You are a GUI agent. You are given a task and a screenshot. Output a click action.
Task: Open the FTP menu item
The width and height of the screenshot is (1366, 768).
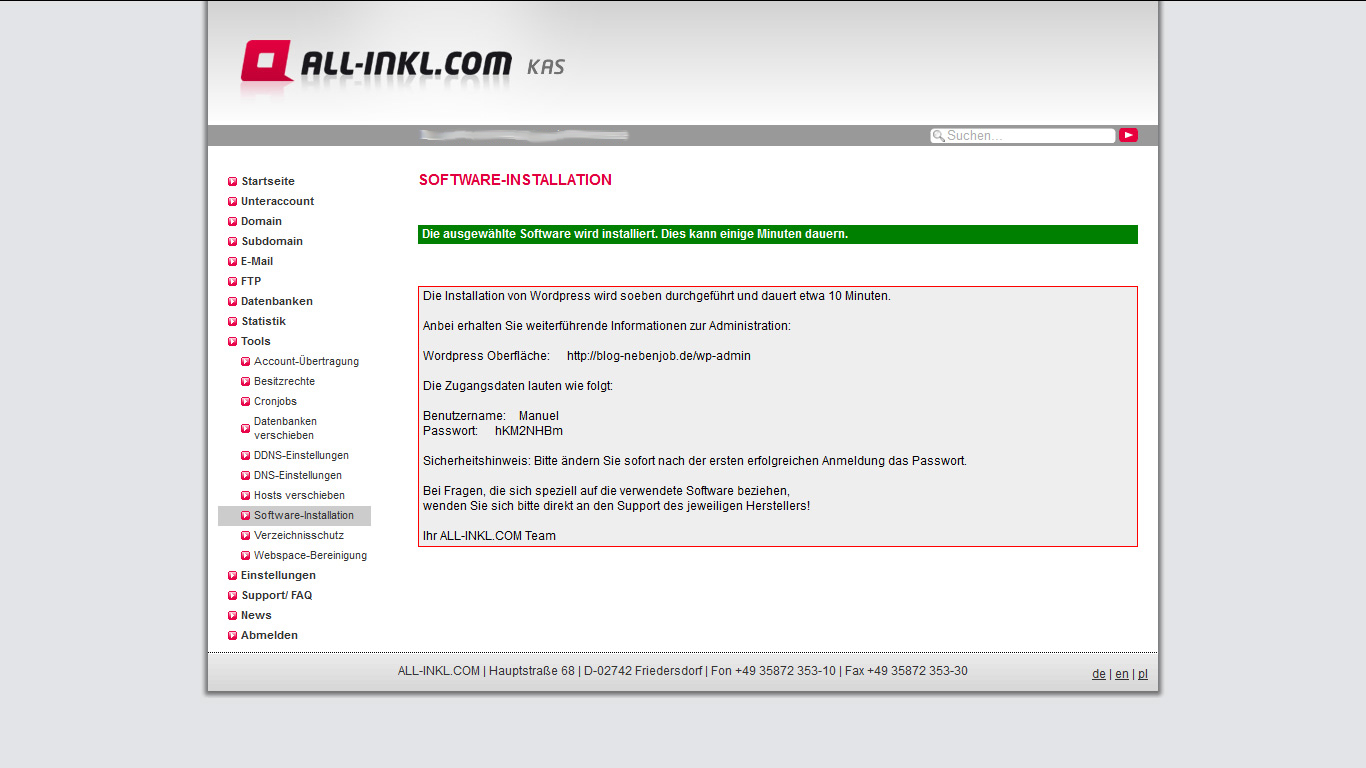pos(251,281)
